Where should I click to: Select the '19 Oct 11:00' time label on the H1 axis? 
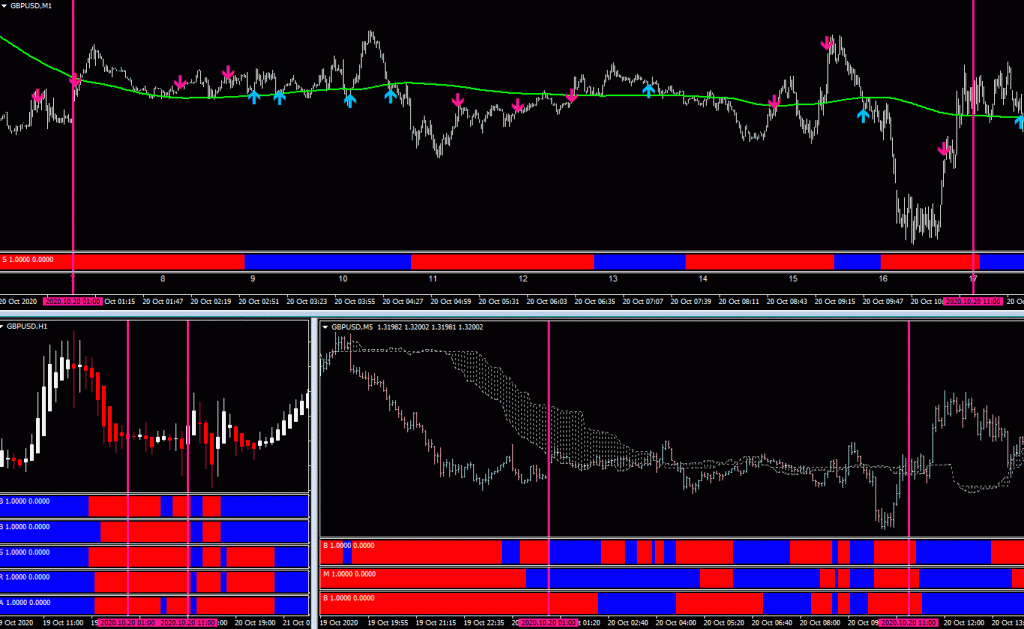tap(63, 623)
